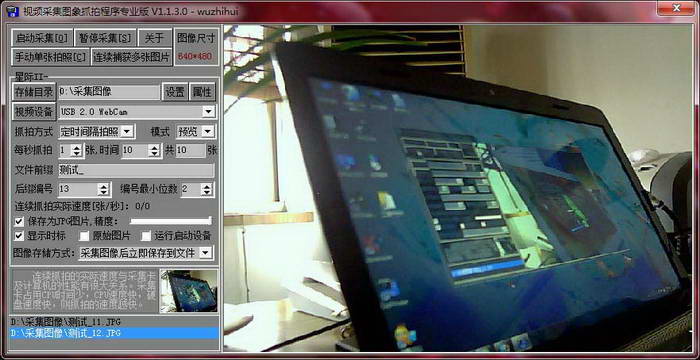Toggle 显示时标 checkbox
The height and width of the screenshot is (360, 700).
pos(19,235)
